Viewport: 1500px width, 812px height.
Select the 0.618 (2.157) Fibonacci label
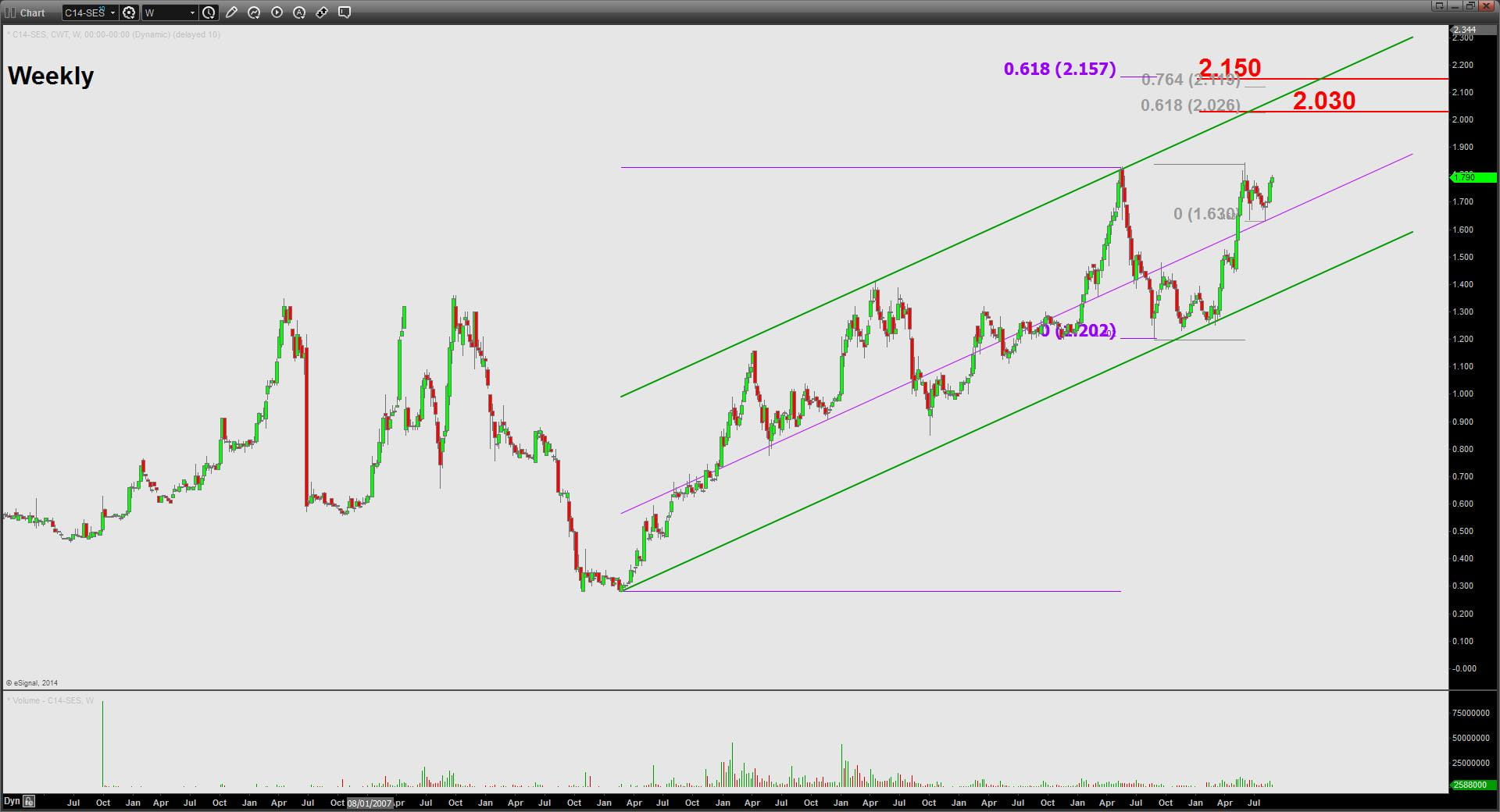pos(1059,69)
